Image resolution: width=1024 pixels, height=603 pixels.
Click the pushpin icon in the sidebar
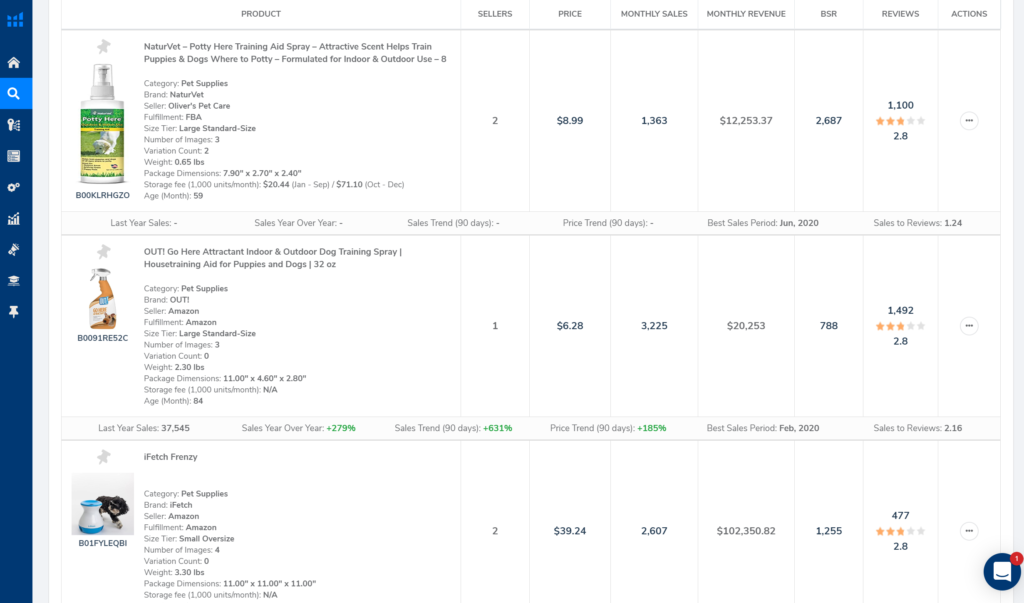click(x=14, y=311)
